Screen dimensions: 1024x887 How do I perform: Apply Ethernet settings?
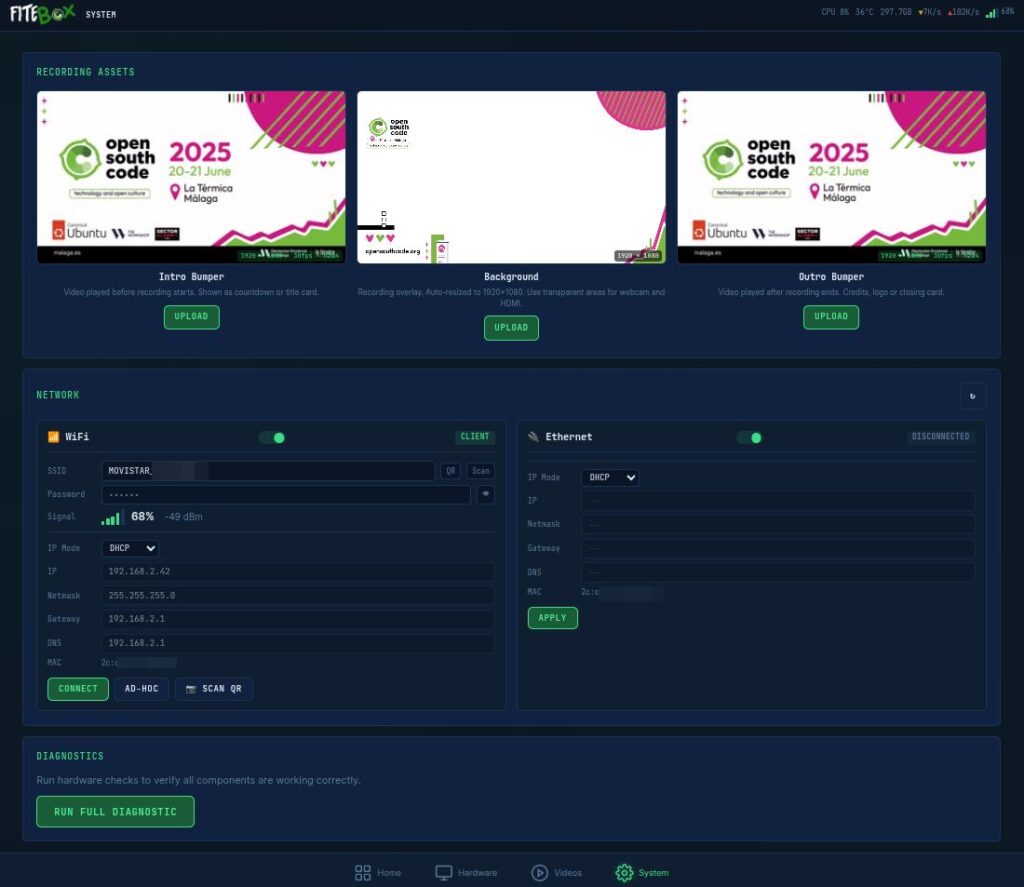coord(552,618)
